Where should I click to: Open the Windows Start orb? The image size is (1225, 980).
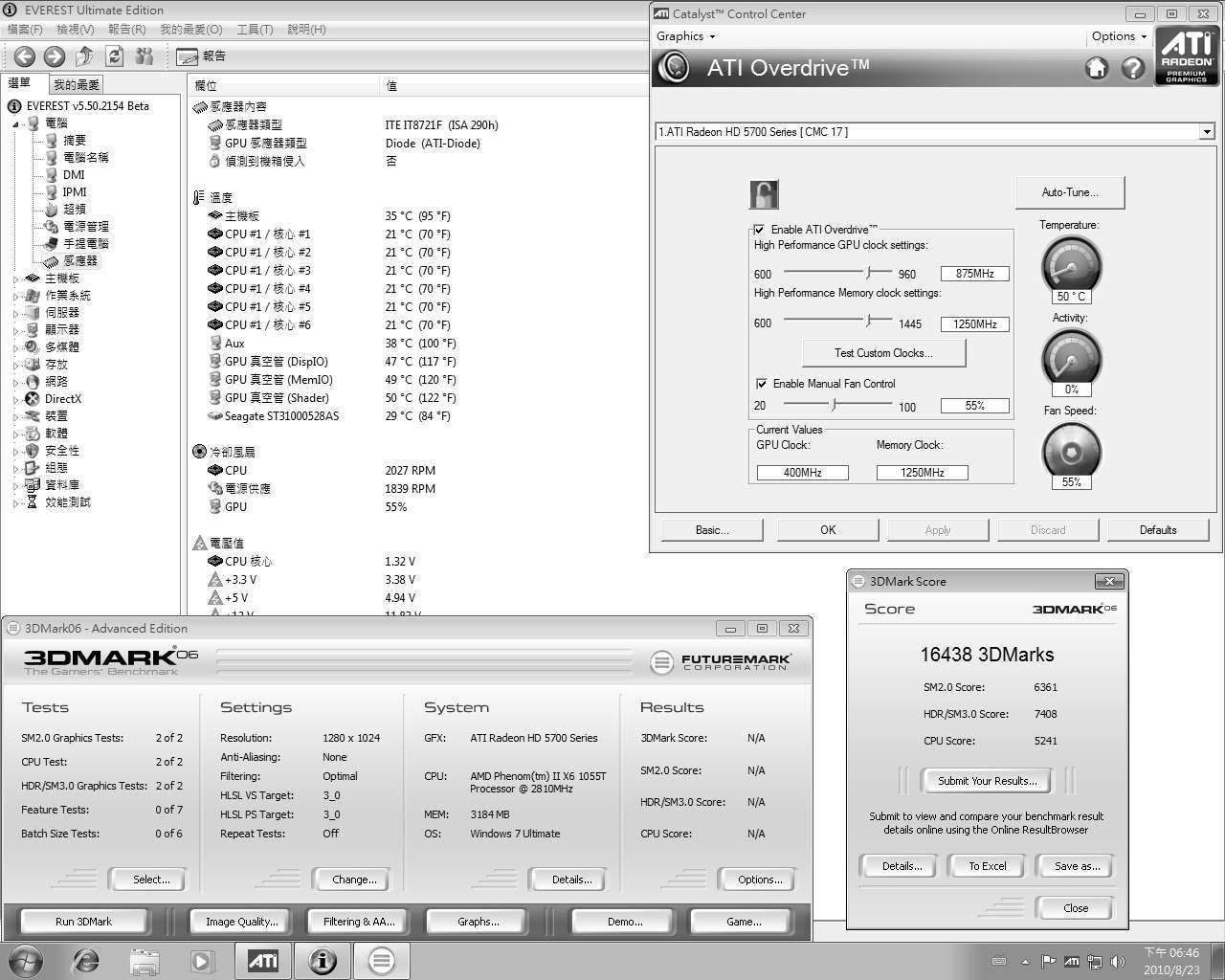click(26, 961)
